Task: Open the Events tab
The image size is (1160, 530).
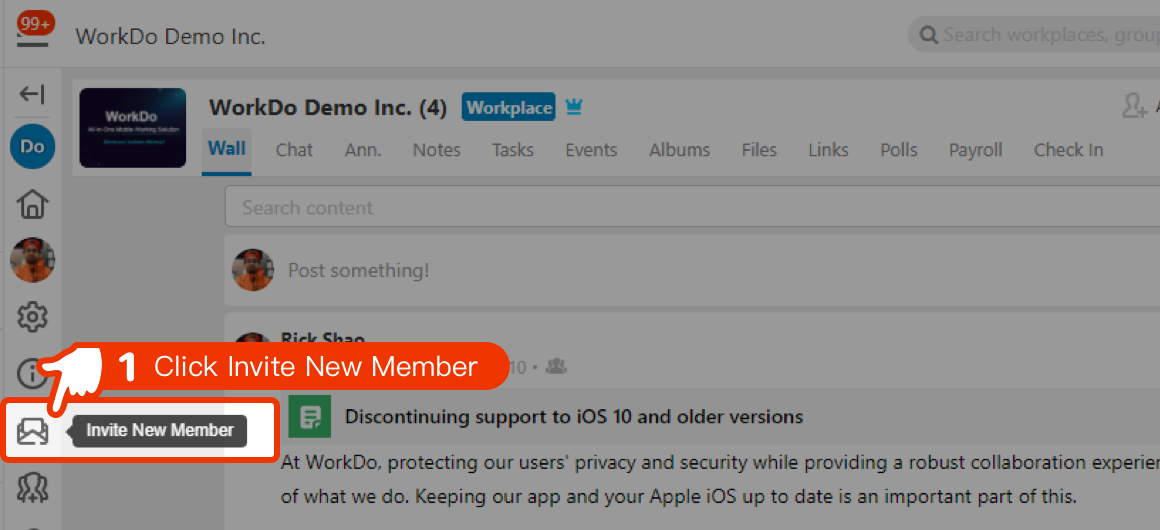Action: (591, 150)
